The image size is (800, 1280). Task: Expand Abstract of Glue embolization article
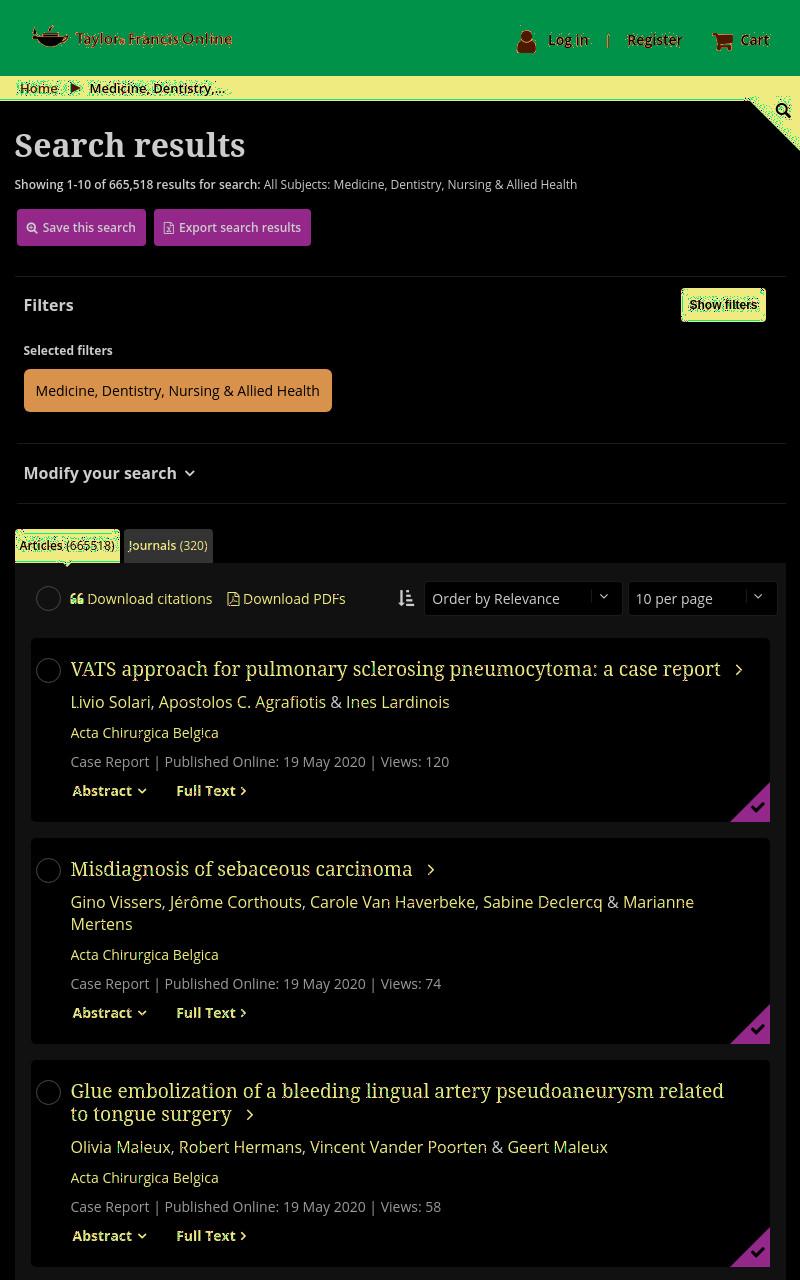(109, 1236)
